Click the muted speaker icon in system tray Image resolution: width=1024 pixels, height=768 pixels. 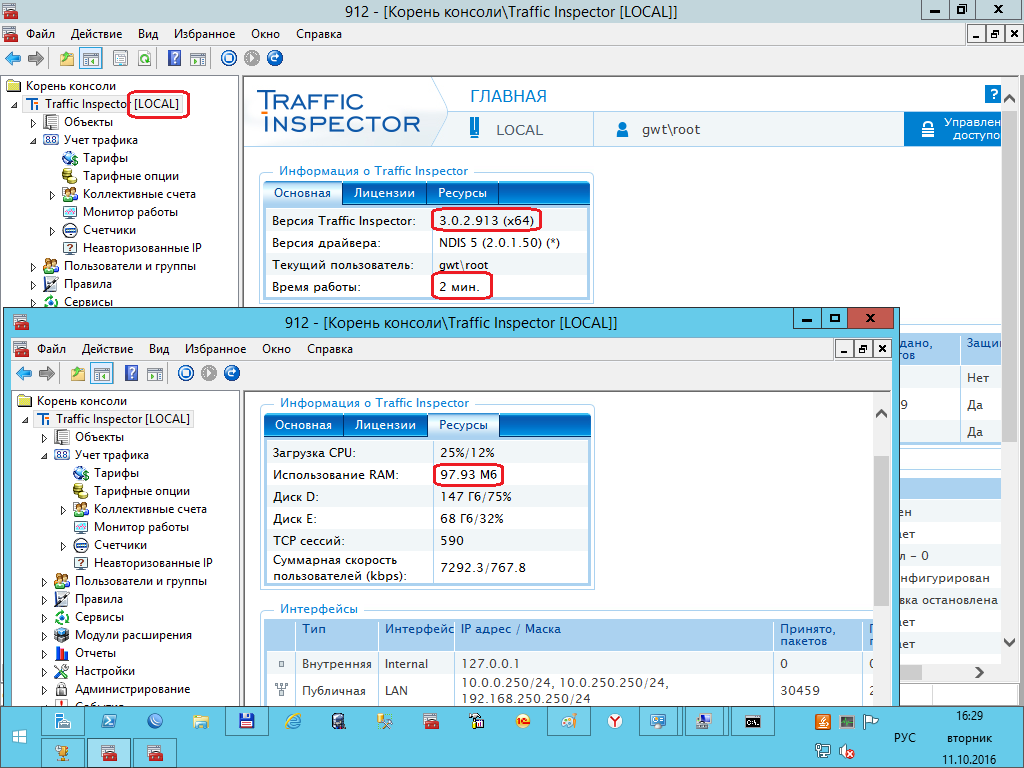point(847,752)
